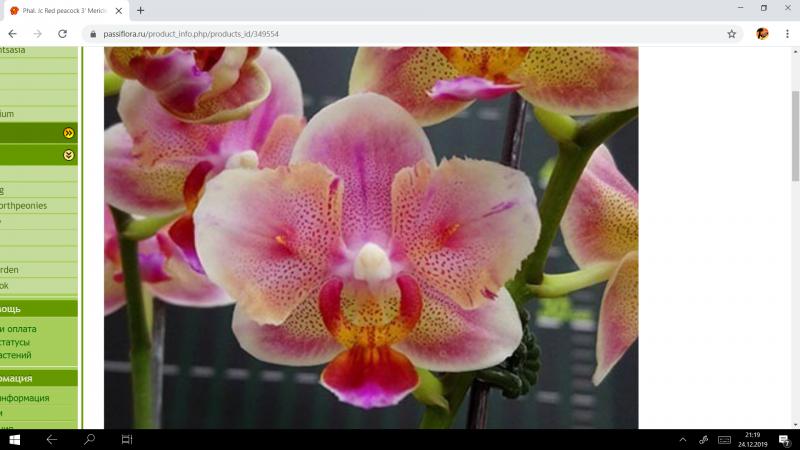Show hidden system tray icons
This screenshot has width=800, height=450.
(683, 439)
